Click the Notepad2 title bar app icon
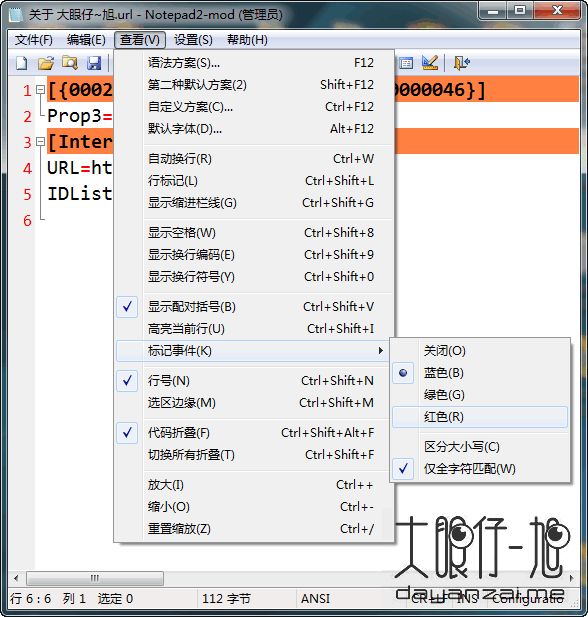 16,15
